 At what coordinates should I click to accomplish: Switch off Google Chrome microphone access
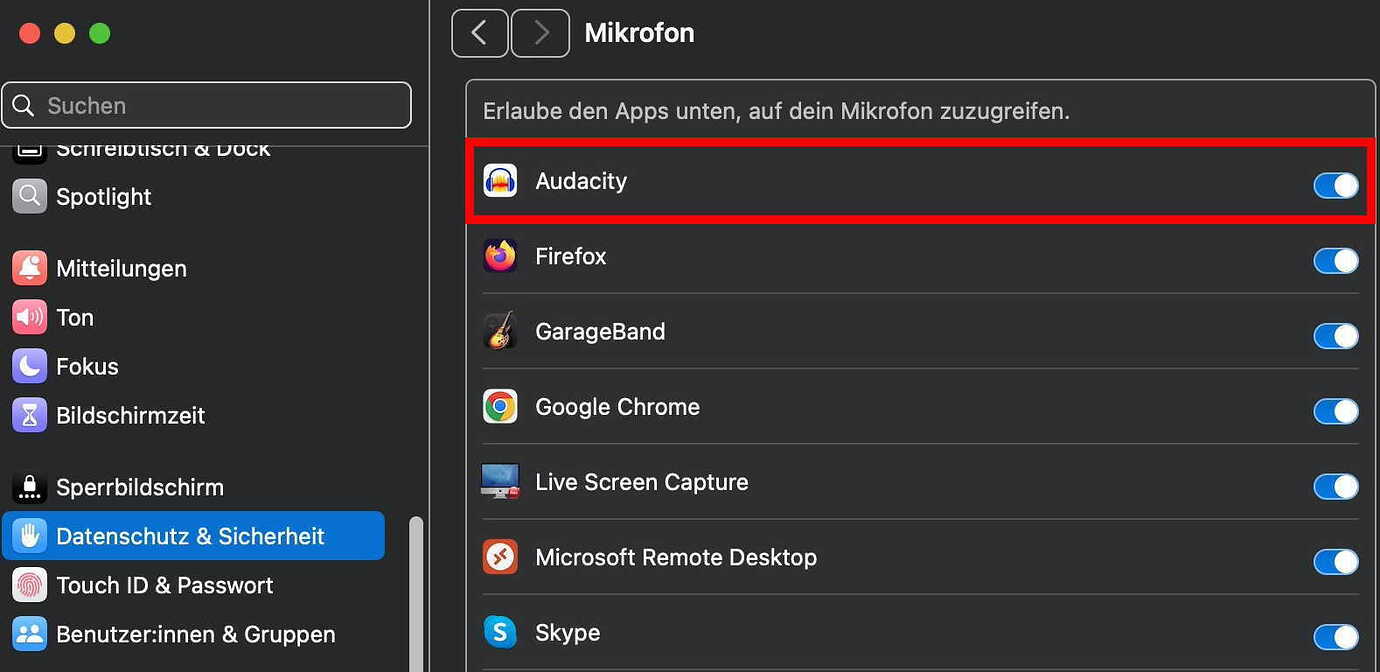1336,411
